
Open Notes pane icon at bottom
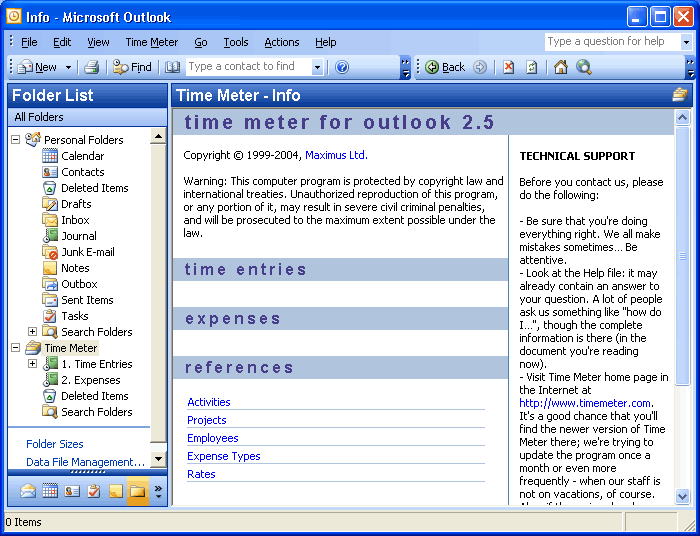pos(116,491)
